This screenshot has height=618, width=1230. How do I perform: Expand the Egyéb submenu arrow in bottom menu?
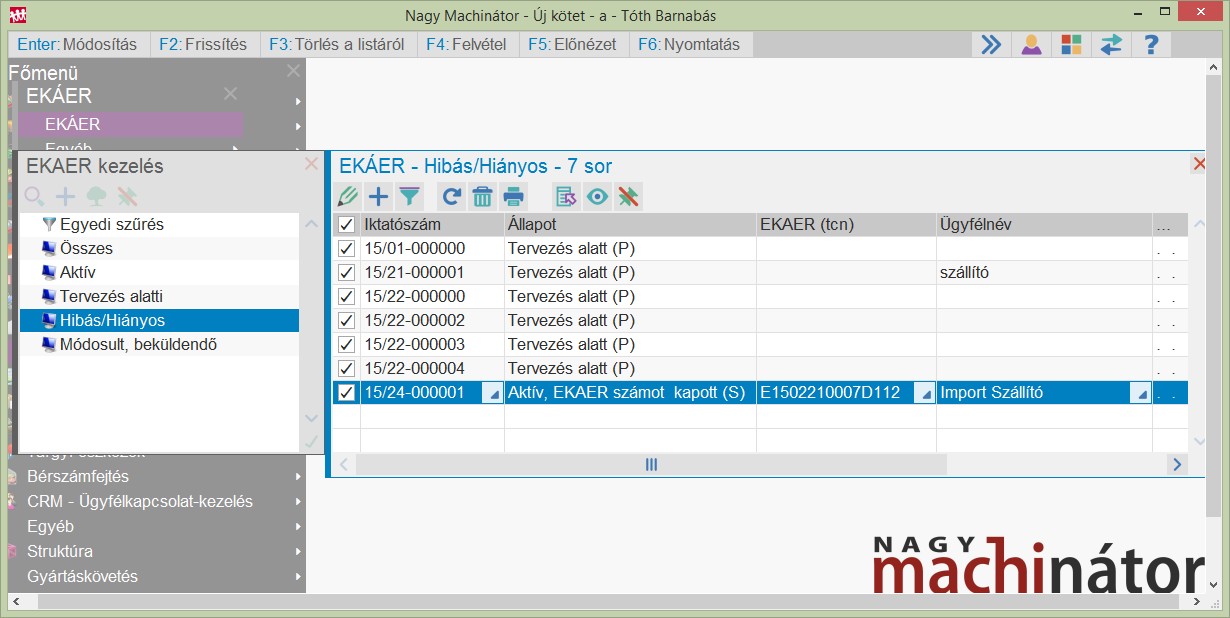pos(298,527)
